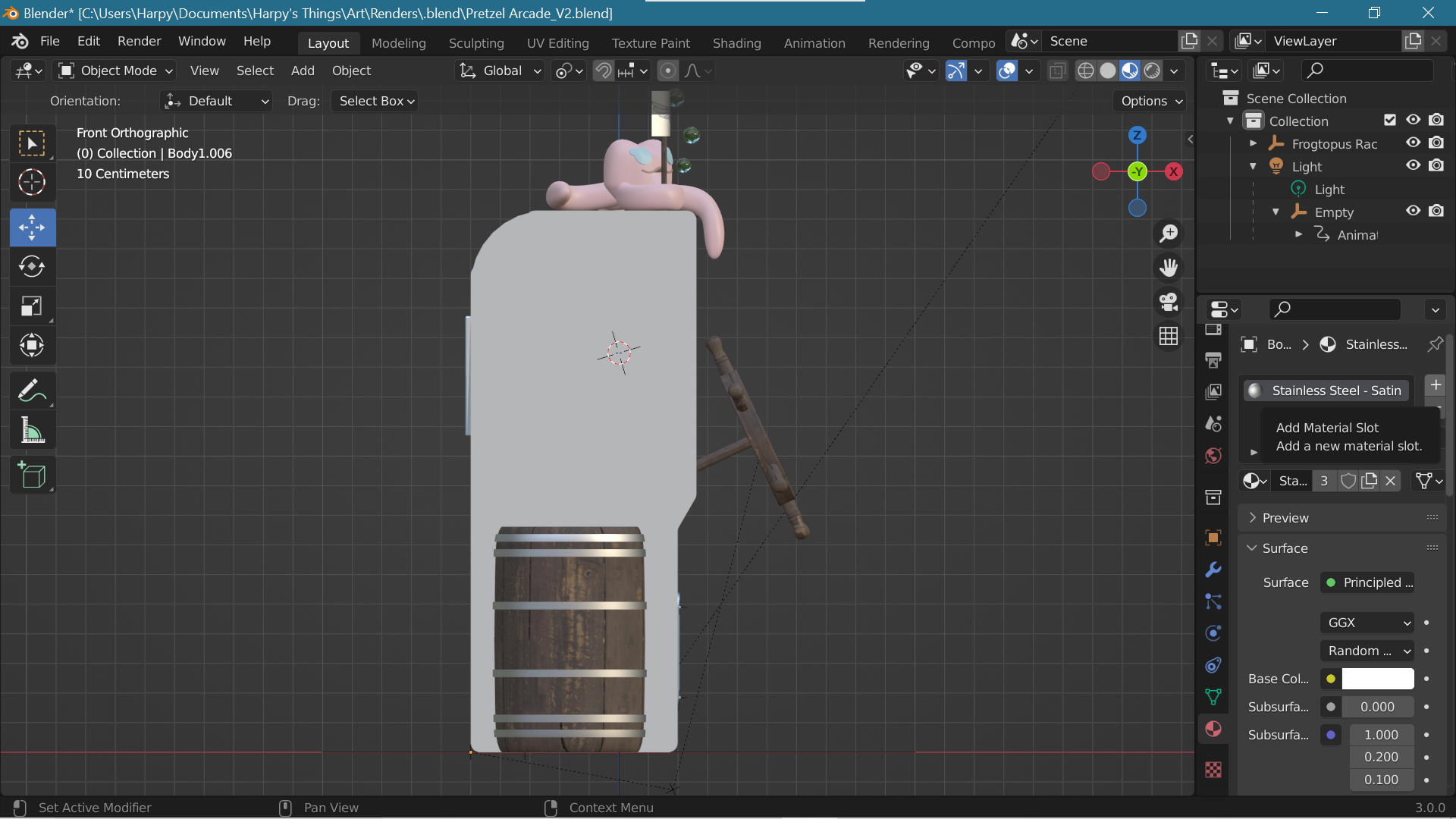
Task: Select the Transform tool
Action: pos(32,346)
